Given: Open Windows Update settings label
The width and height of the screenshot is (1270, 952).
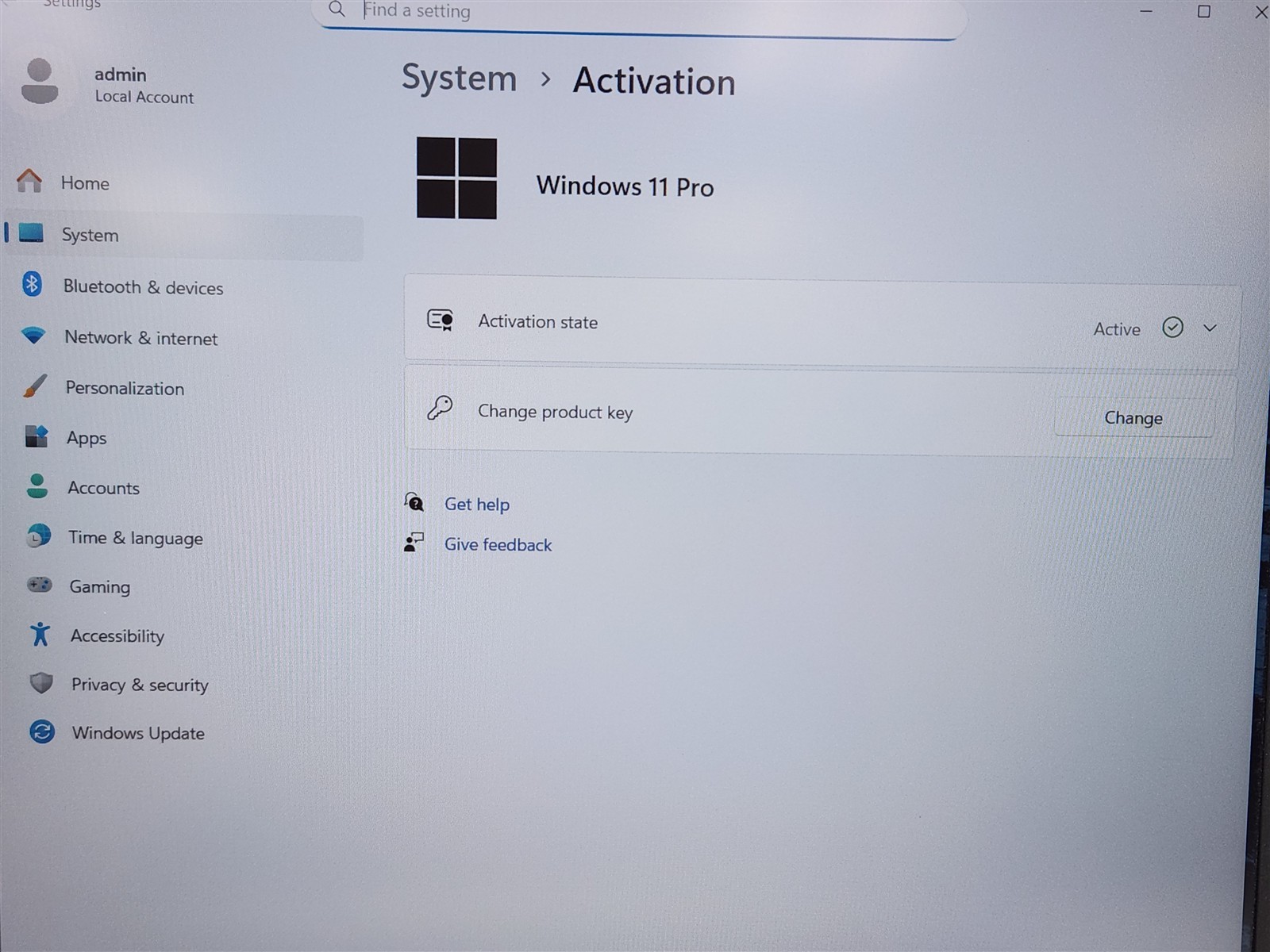Looking at the screenshot, I should [138, 733].
